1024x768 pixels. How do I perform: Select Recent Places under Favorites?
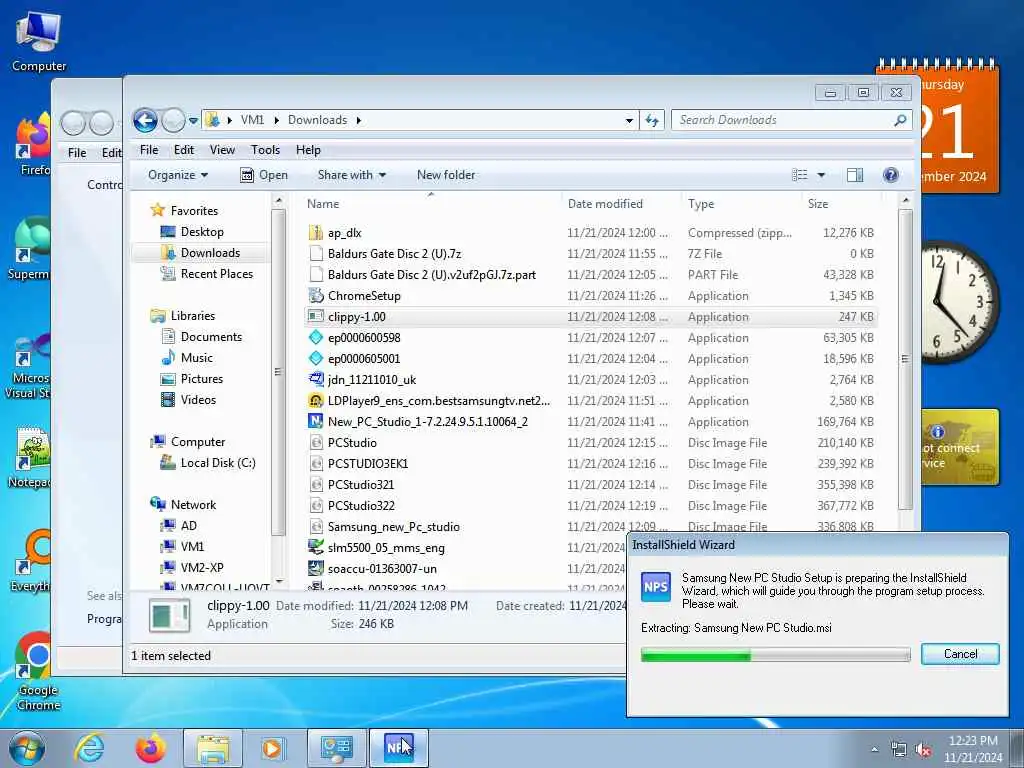(x=216, y=274)
